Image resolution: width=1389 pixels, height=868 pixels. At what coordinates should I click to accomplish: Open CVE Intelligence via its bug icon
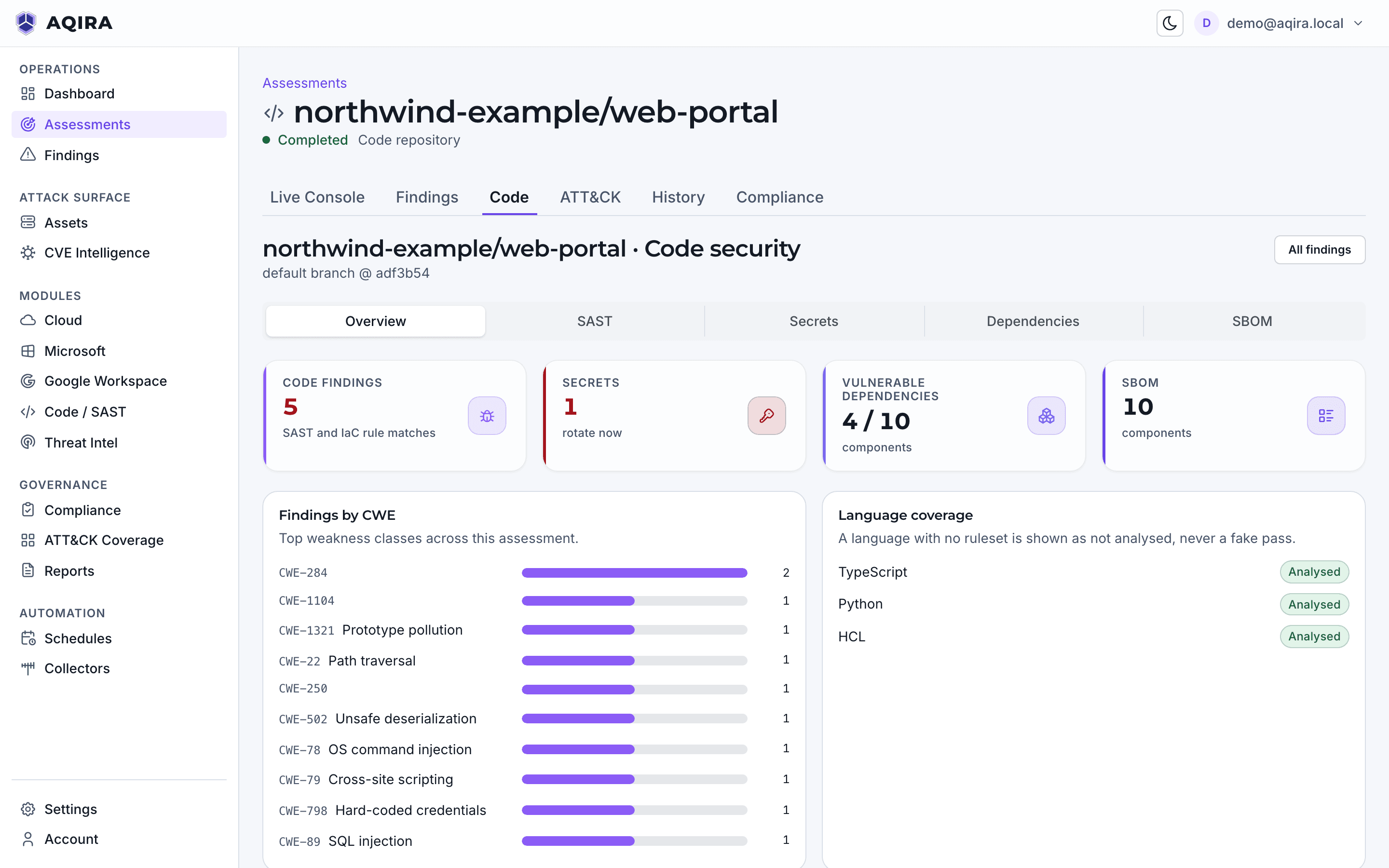coord(27,253)
